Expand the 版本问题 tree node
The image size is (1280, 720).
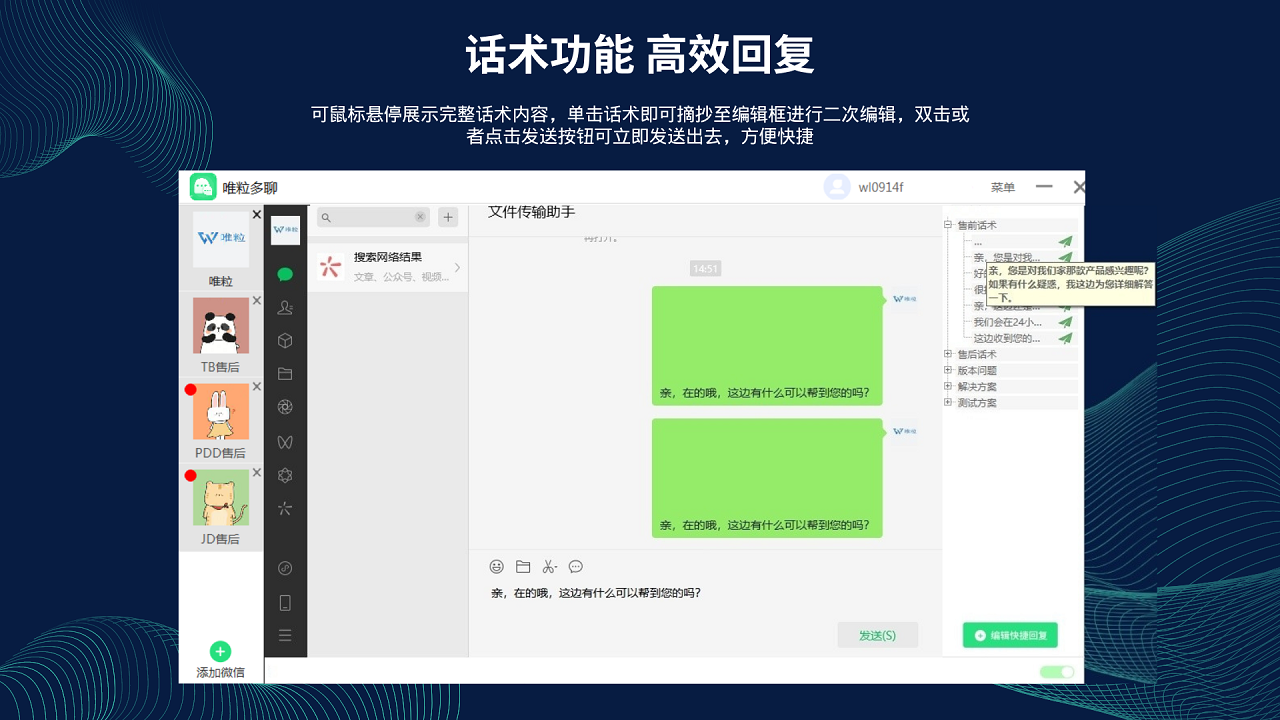(x=948, y=370)
